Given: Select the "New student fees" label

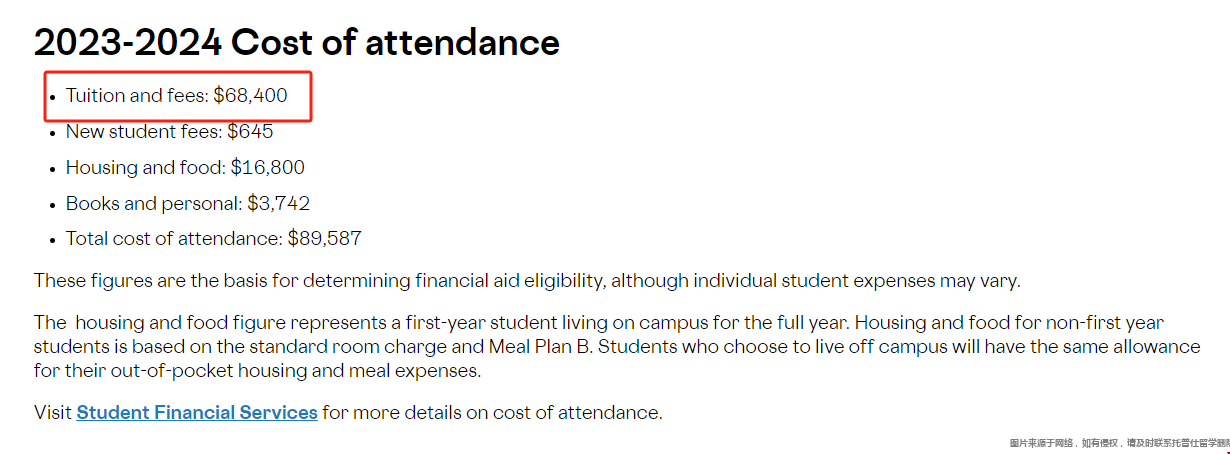Looking at the screenshot, I should [144, 132].
